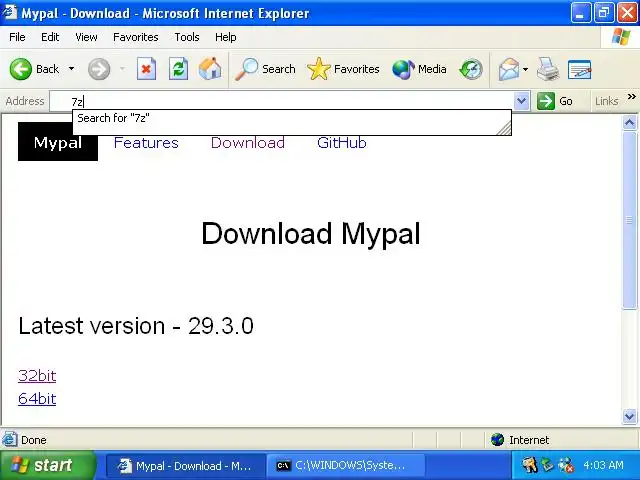Click the Windows flag logo throbber

click(x=621, y=37)
